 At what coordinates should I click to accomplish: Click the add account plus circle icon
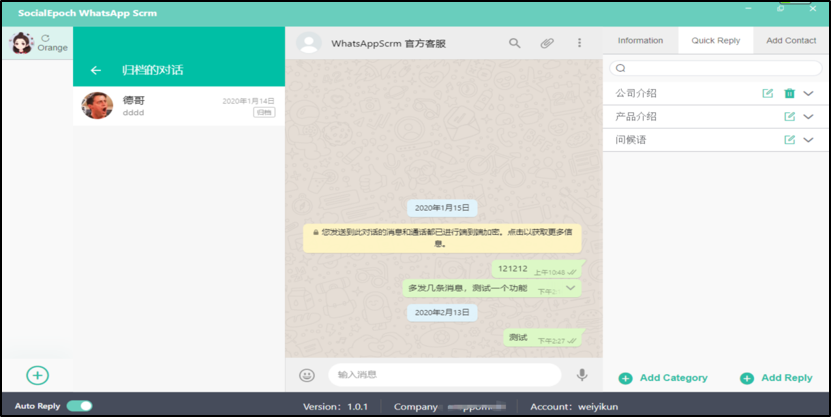coord(38,375)
